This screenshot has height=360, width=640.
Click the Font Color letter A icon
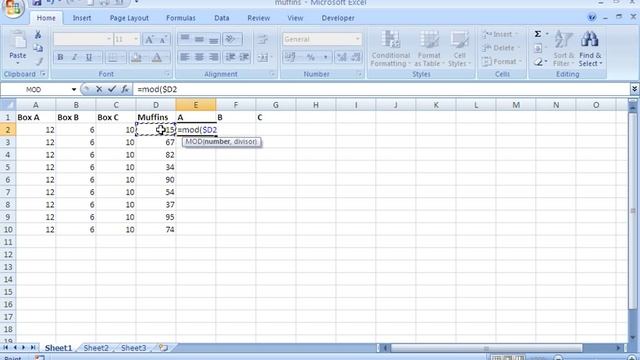click(x=157, y=58)
